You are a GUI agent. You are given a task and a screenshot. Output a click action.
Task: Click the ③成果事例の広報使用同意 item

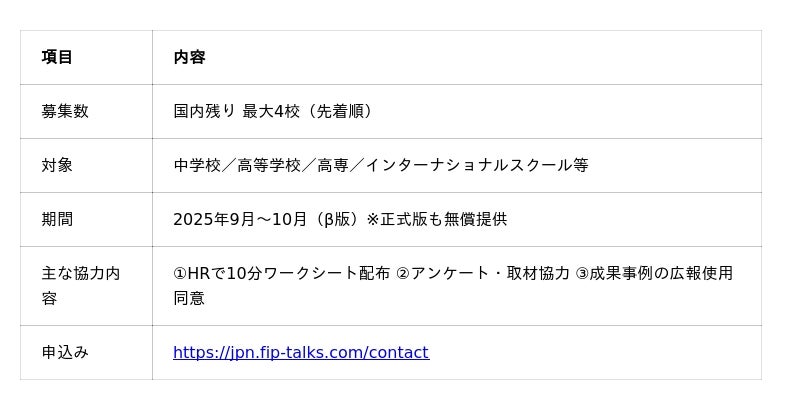[x=654, y=273]
